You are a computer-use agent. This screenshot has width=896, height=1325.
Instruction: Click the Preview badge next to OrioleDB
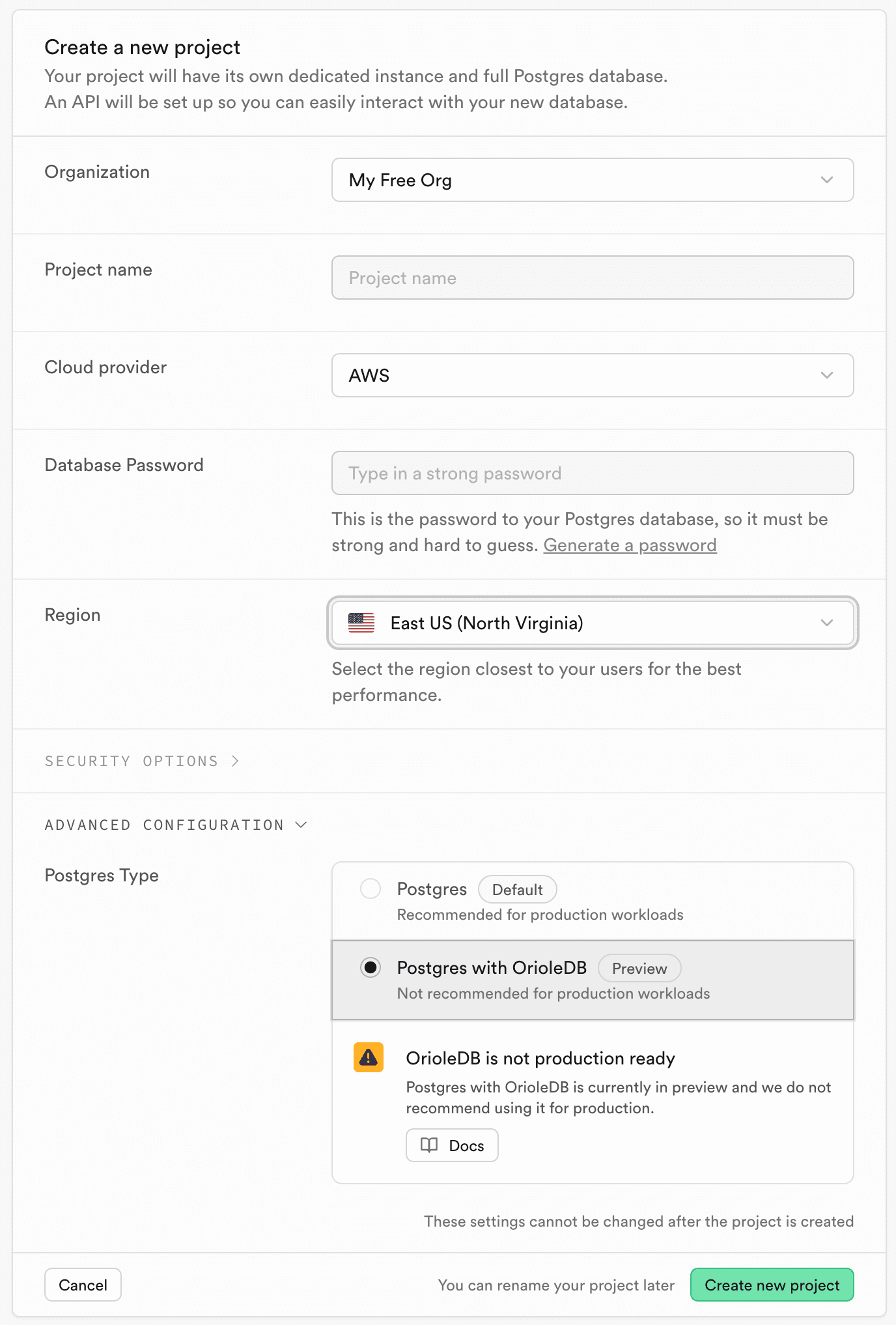pyautogui.click(x=639, y=968)
